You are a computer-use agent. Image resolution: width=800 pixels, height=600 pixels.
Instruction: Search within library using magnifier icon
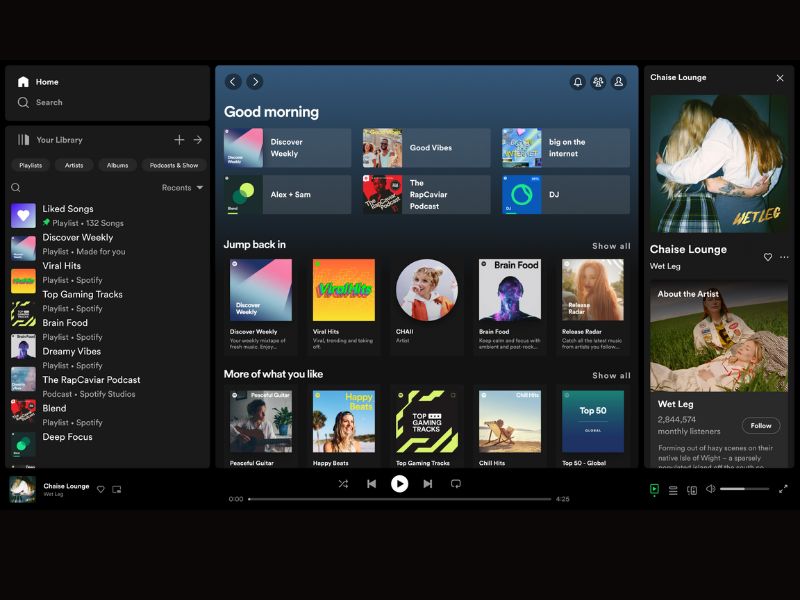click(x=16, y=188)
